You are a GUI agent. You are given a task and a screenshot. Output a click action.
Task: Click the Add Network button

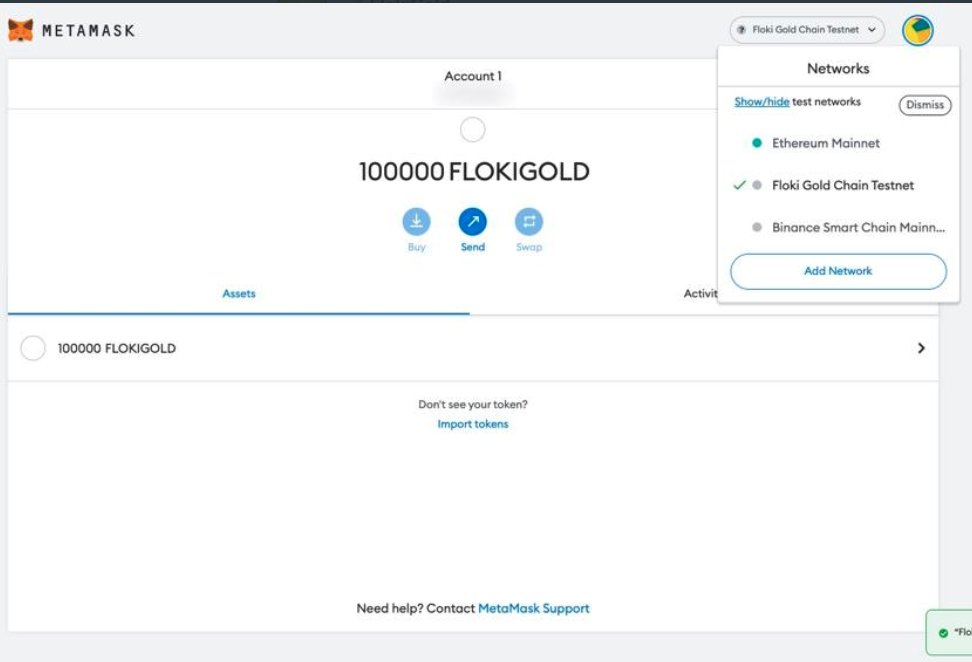(838, 271)
